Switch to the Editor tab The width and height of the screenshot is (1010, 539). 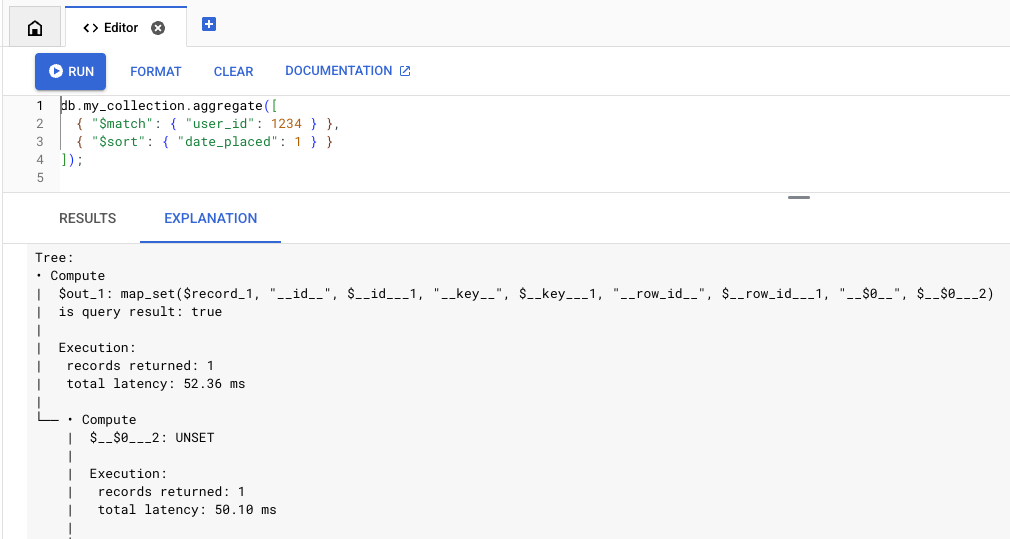point(111,28)
